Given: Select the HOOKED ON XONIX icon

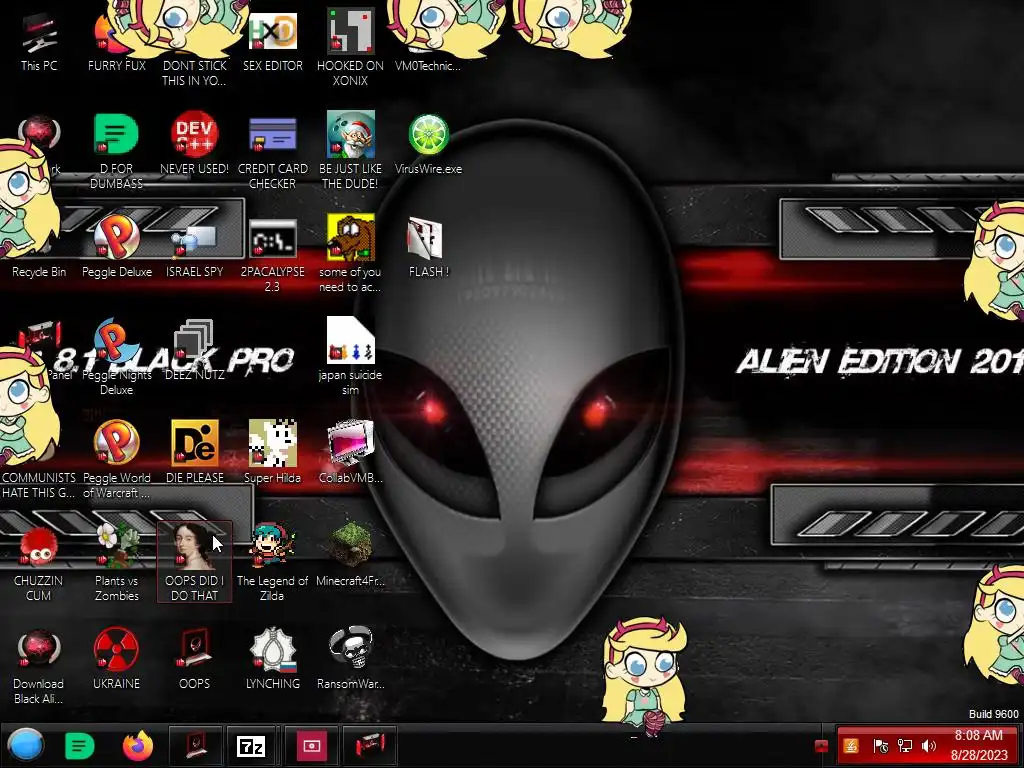Looking at the screenshot, I should [x=351, y=47].
